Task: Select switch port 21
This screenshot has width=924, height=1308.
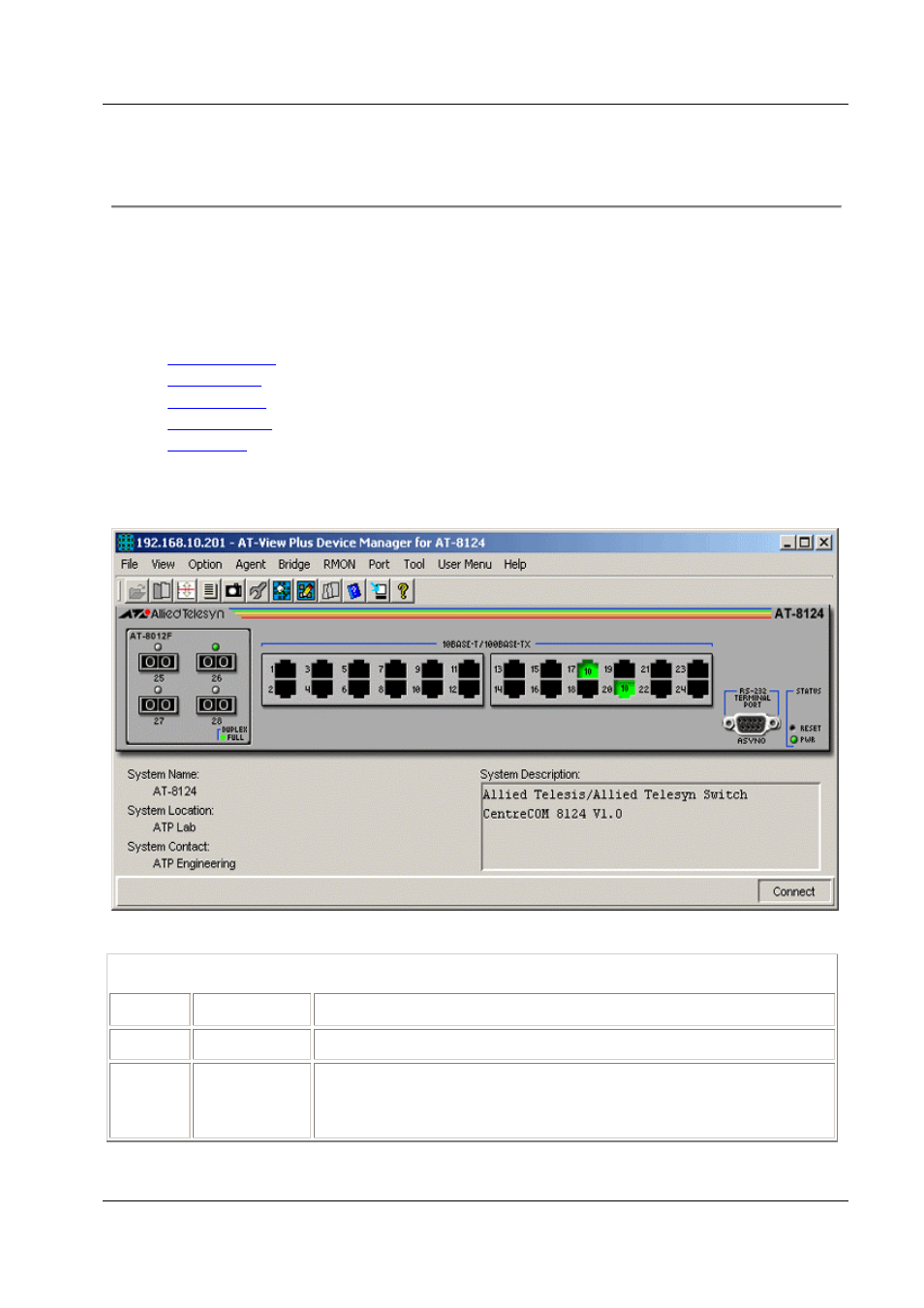Action: click(x=662, y=669)
